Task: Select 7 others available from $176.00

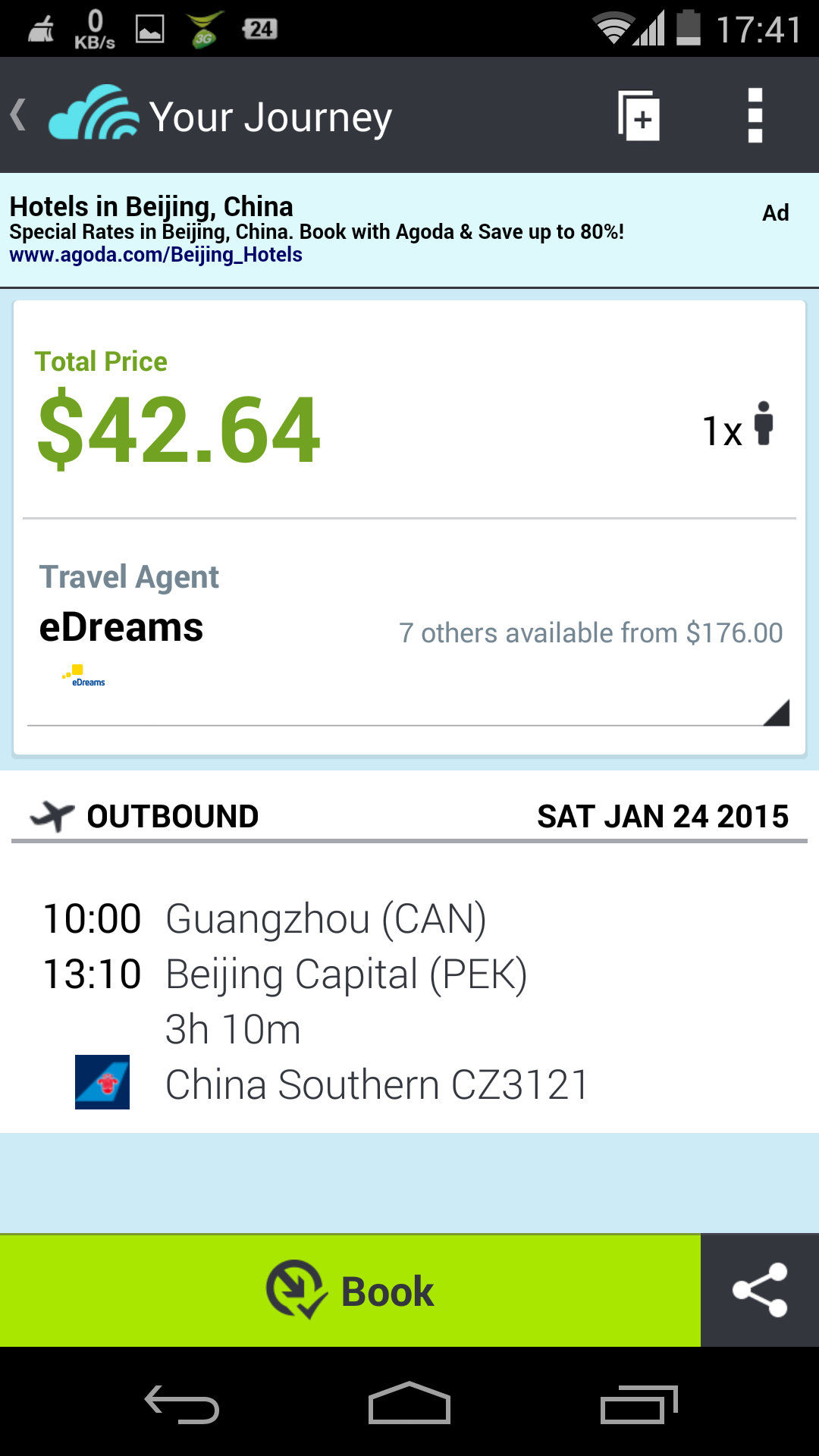Action: click(x=591, y=632)
